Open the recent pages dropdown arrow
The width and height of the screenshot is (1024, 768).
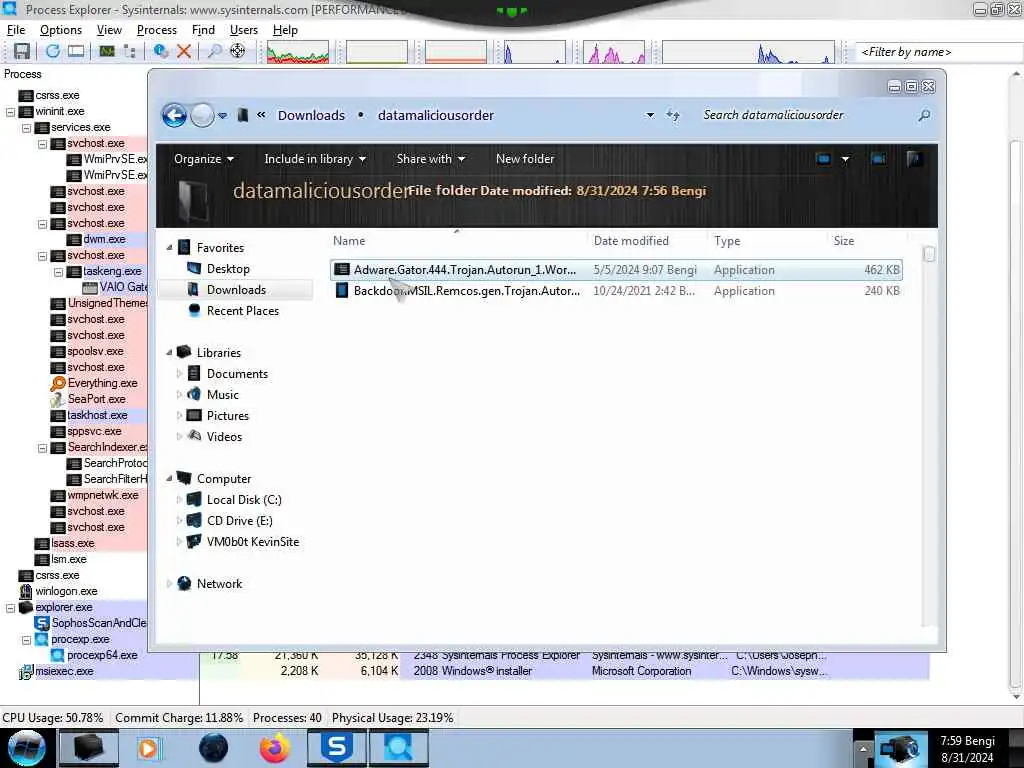coord(223,116)
